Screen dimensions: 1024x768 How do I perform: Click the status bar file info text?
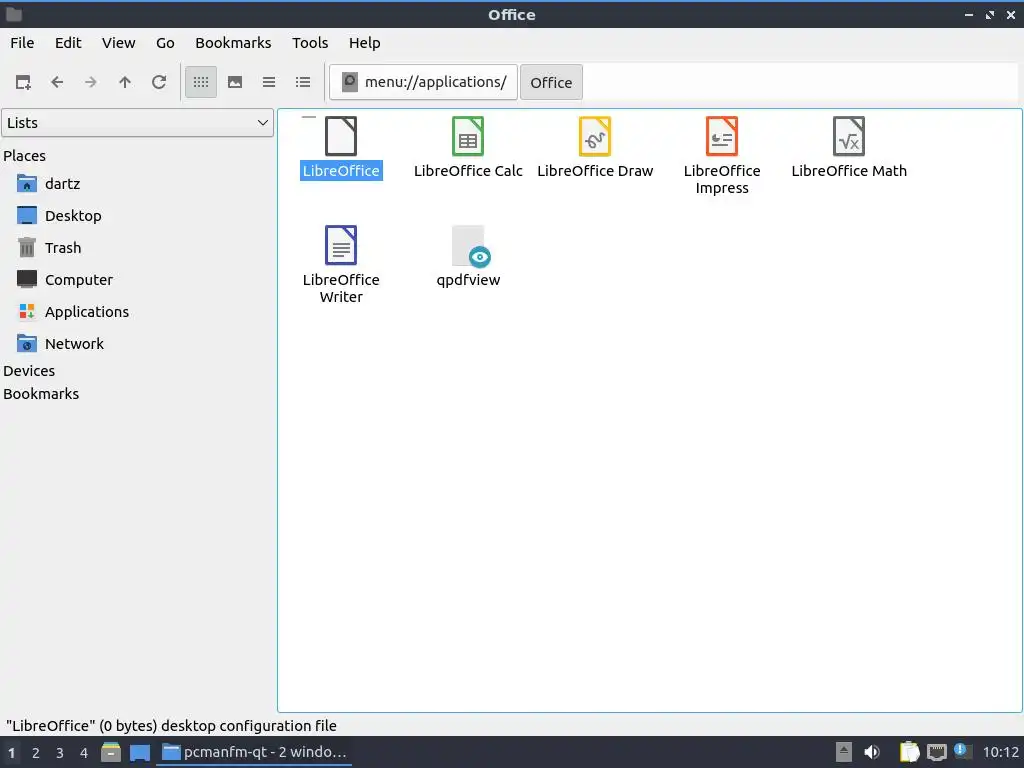pos(171,726)
